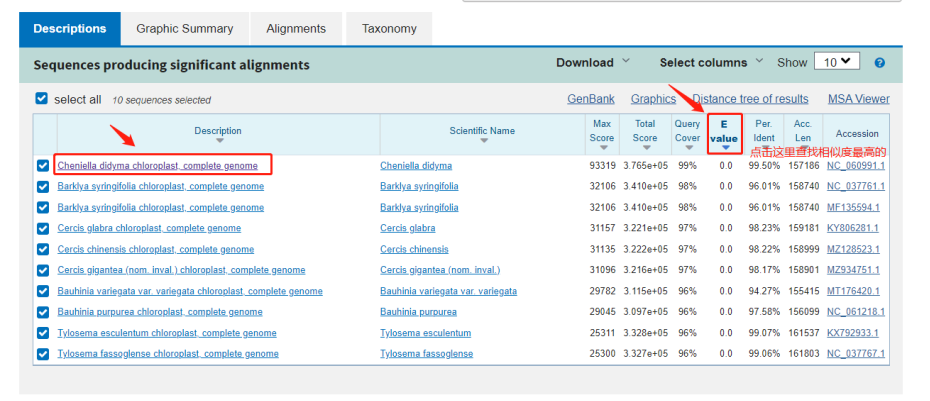Open Cercis glabra chloroplast complete genome link

pyautogui.click(x=149, y=228)
